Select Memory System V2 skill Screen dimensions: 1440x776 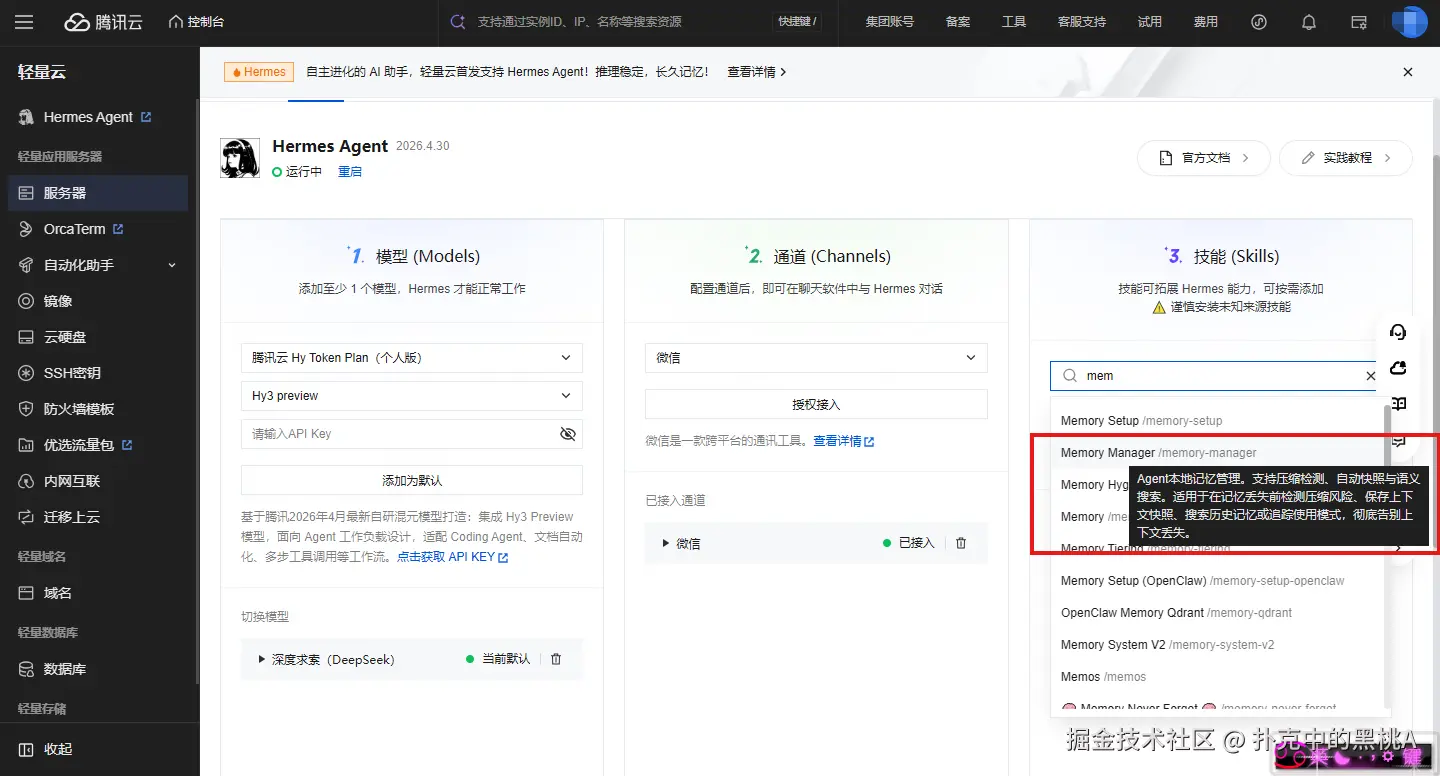coord(1217,645)
